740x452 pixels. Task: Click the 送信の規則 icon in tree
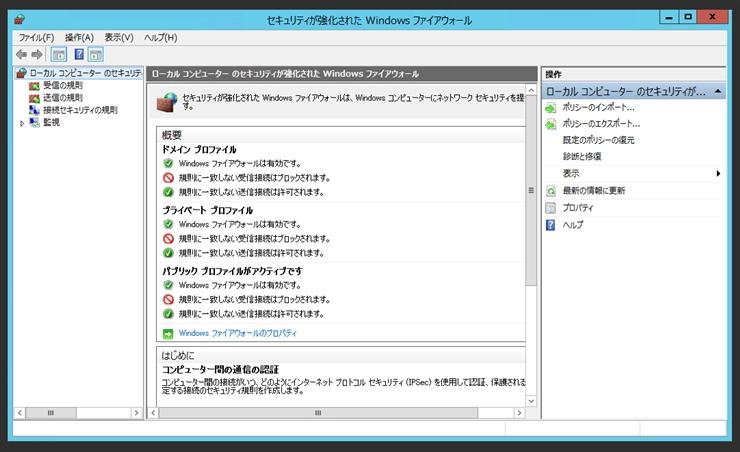(34, 98)
